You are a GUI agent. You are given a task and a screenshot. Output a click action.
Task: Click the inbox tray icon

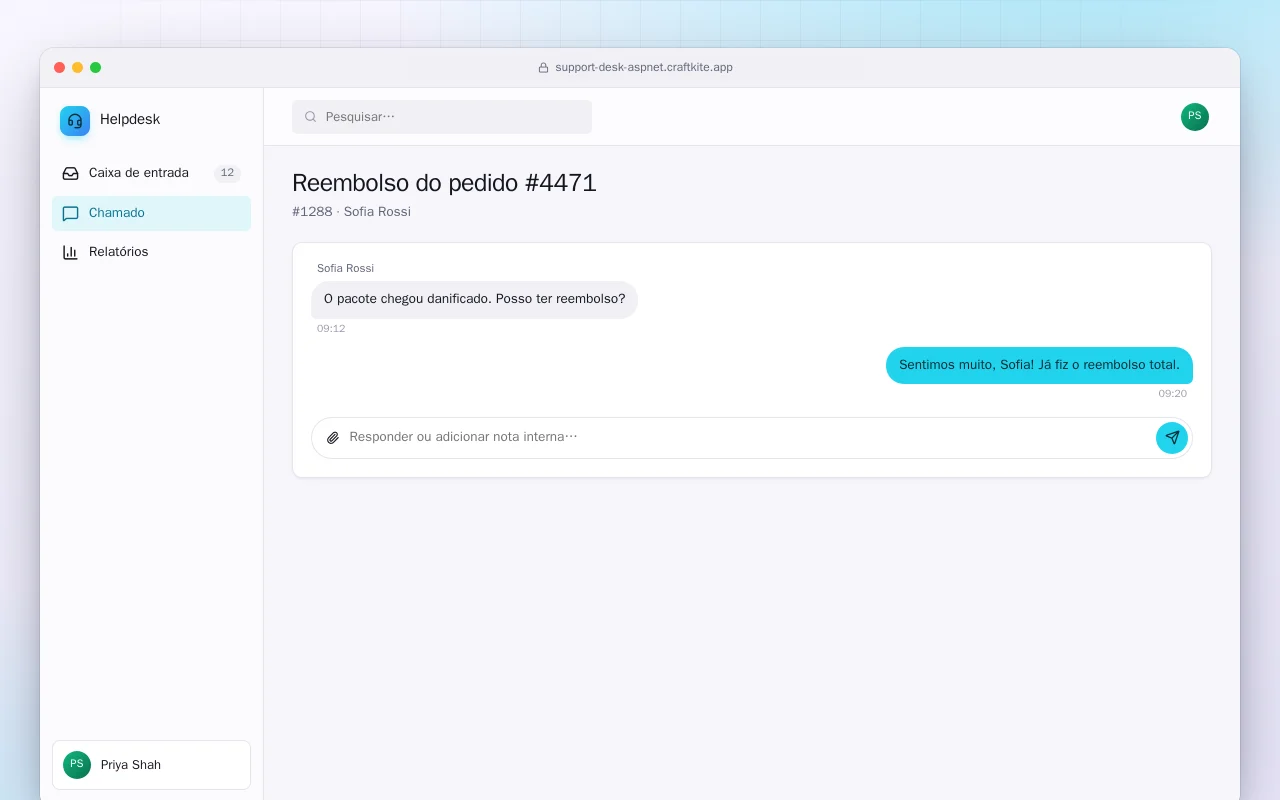70,173
